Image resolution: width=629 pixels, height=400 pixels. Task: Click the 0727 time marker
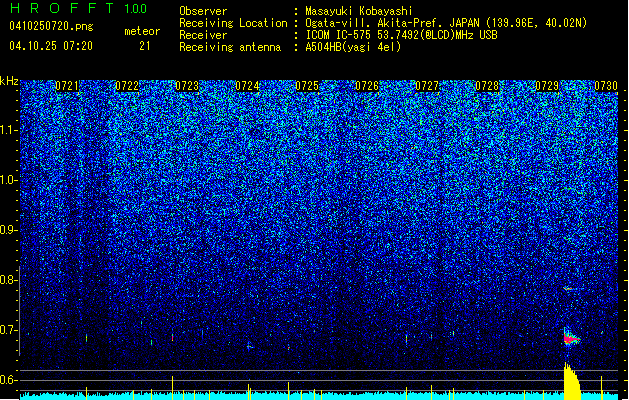point(427,86)
